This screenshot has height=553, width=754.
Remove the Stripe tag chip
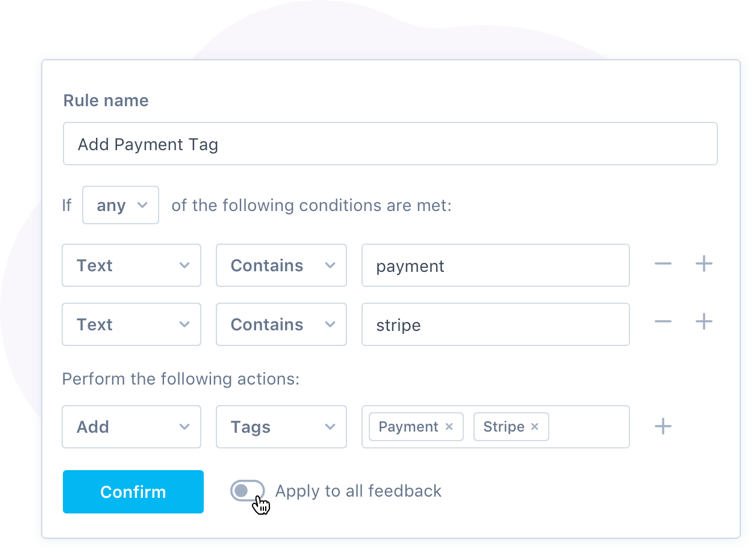tap(534, 427)
